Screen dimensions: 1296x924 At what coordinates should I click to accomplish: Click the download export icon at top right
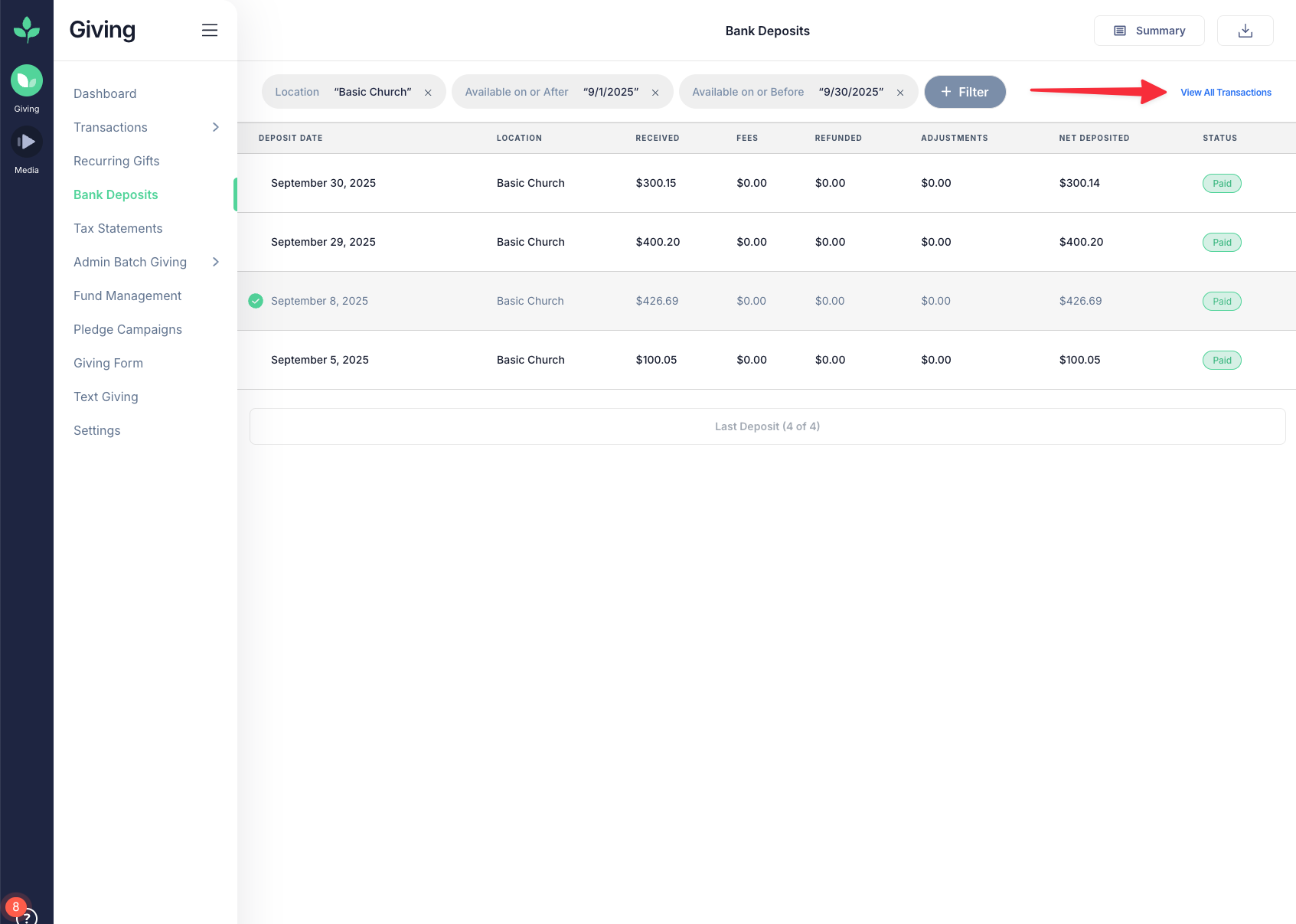[1245, 31]
